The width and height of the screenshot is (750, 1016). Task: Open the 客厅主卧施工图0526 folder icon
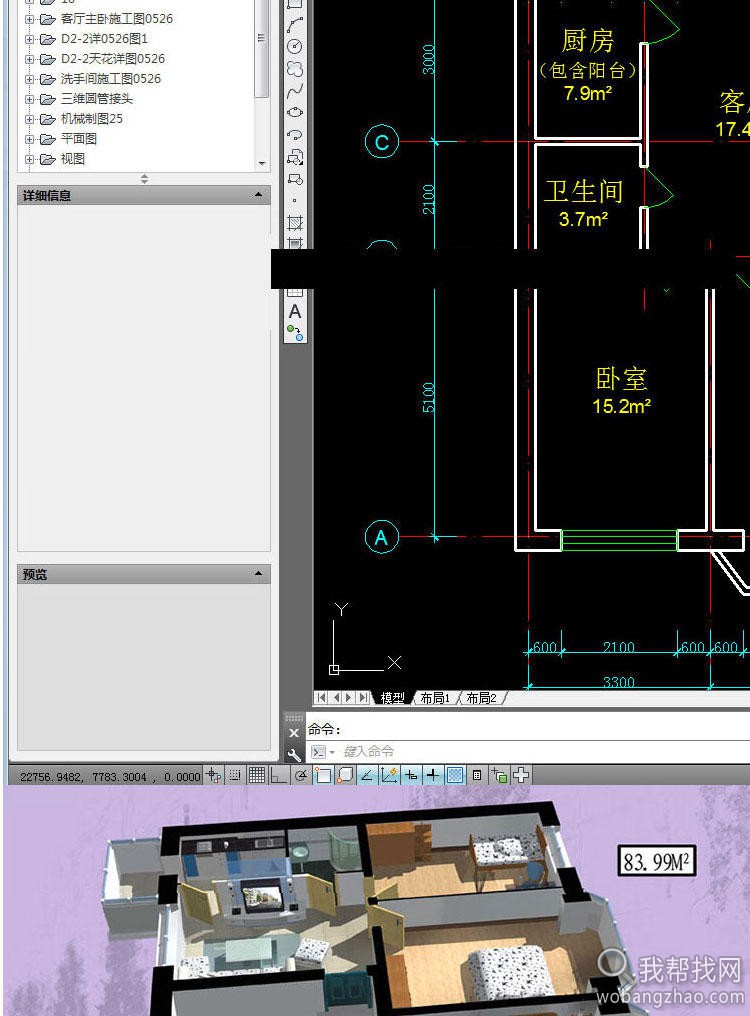[47, 19]
